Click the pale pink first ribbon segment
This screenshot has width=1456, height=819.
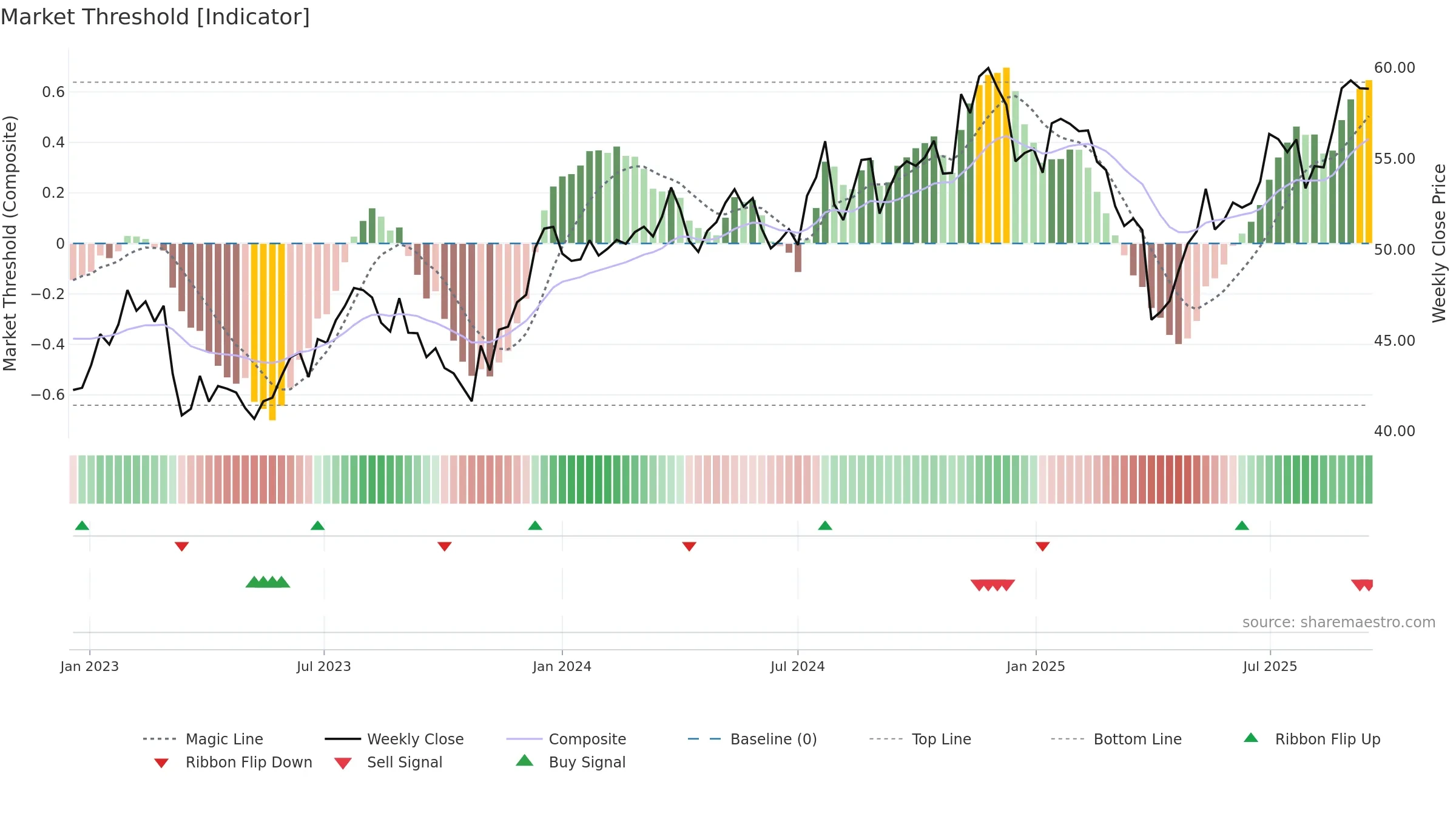[73, 479]
